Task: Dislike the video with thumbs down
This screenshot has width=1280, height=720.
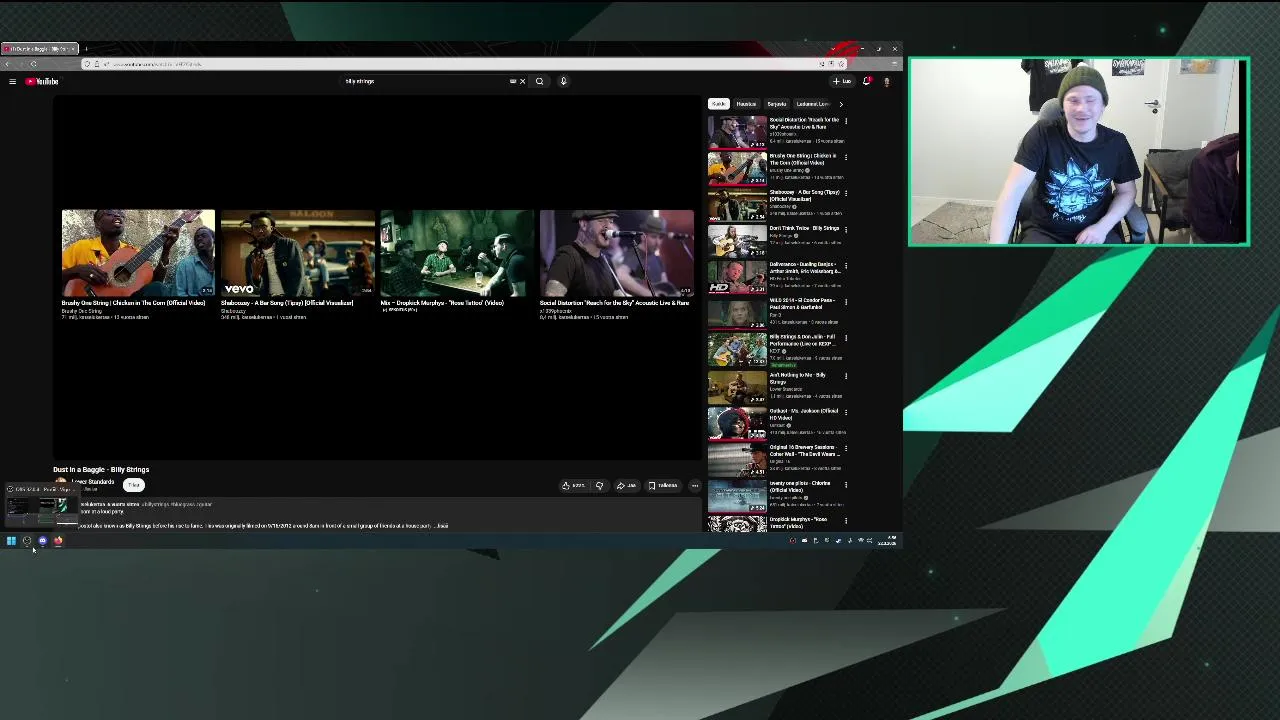Action: pos(599,485)
